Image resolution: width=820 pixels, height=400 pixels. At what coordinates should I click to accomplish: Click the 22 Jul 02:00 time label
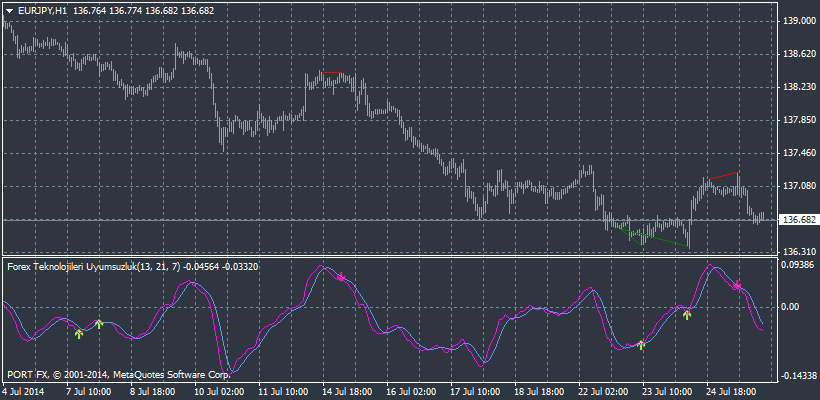[603, 391]
